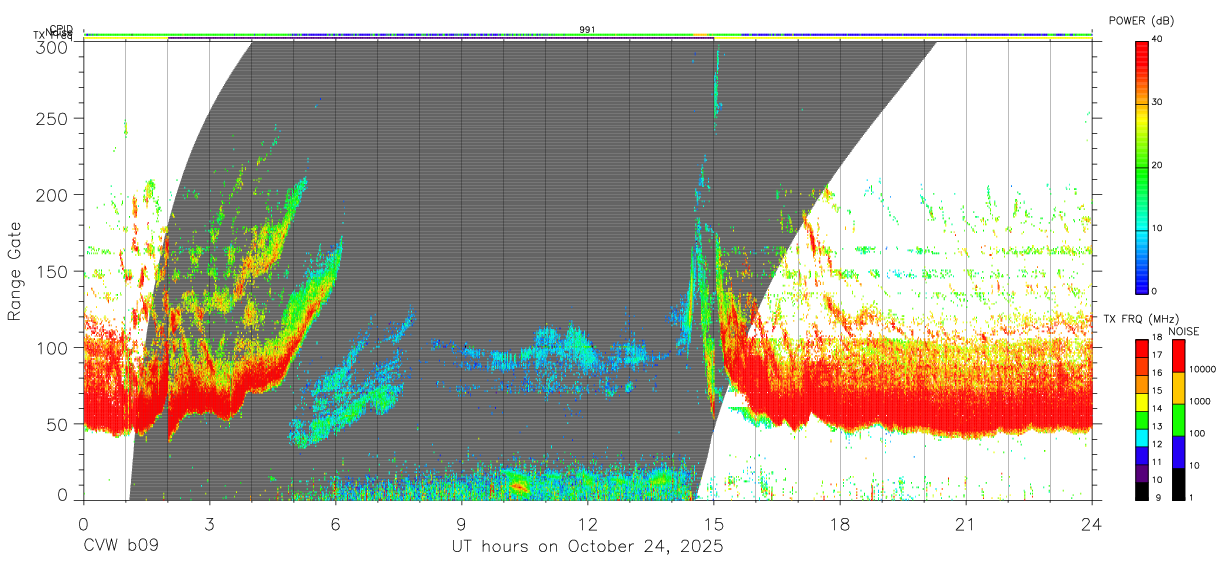Click the x-axis tick label '9'

pyautogui.click(x=461, y=524)
